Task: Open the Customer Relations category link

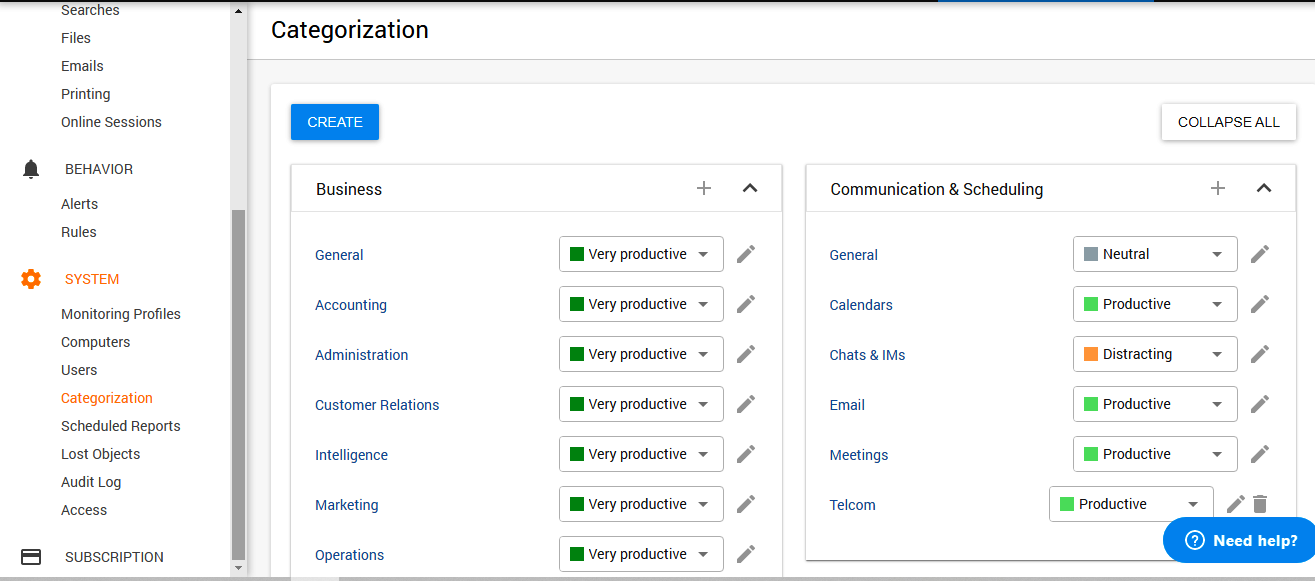Action: [377, 405]
